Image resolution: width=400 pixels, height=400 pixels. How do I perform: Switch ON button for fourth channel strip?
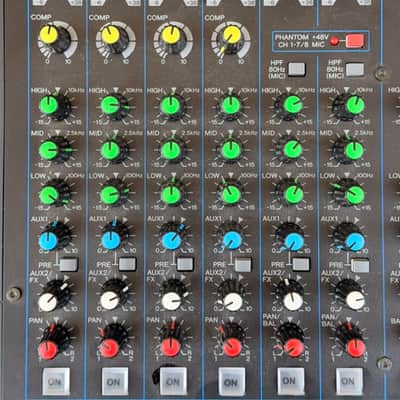(232, 382)
